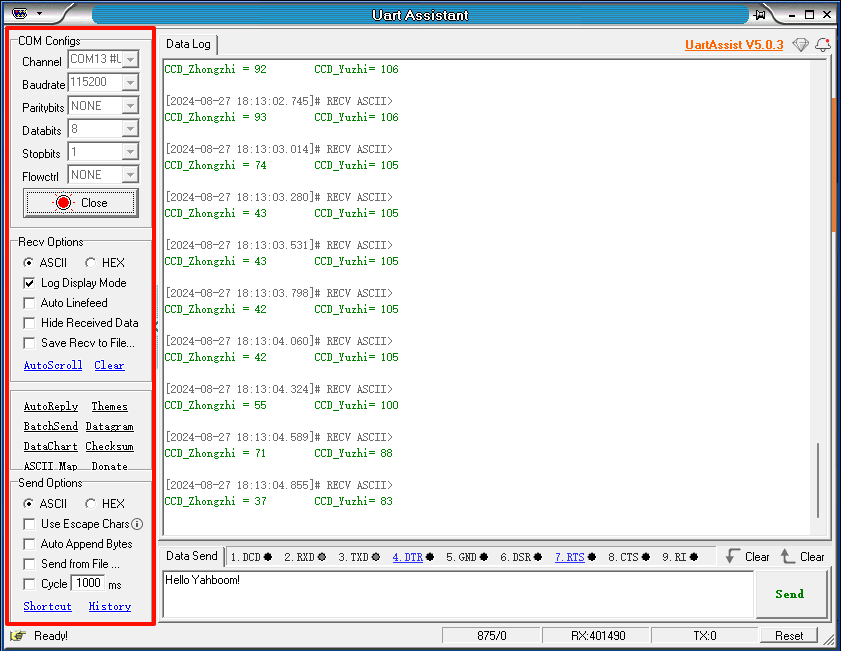Screen dimensions: 841x651
Task: Enable Auto Append Bytes checkbox
Action: 29,544
